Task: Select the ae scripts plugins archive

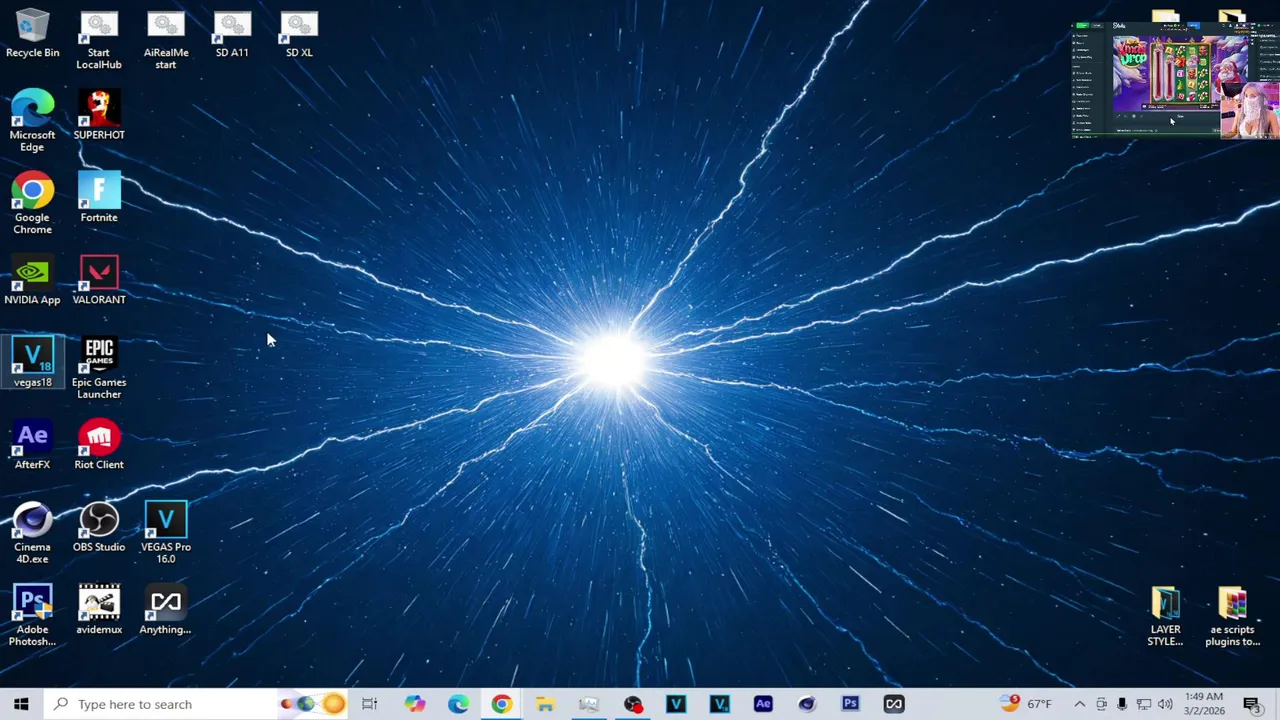Action: click(x=1232, y=617)
